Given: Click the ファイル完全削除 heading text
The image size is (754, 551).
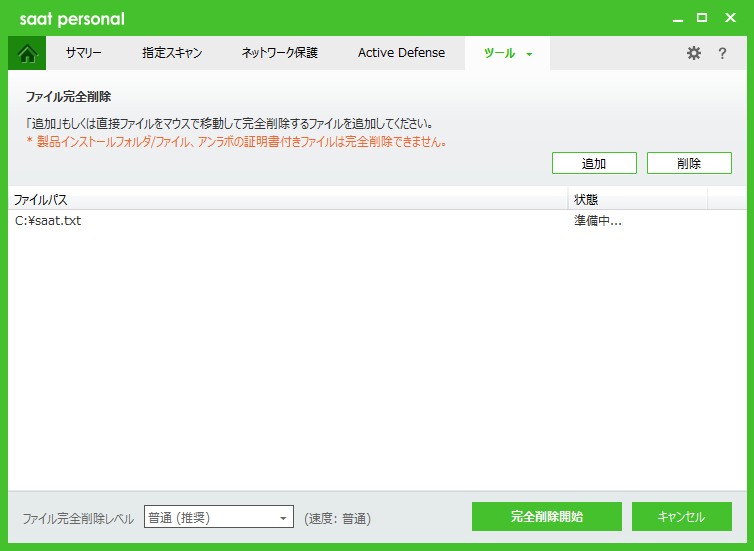Looking at the screenshot, I should 68,97.
